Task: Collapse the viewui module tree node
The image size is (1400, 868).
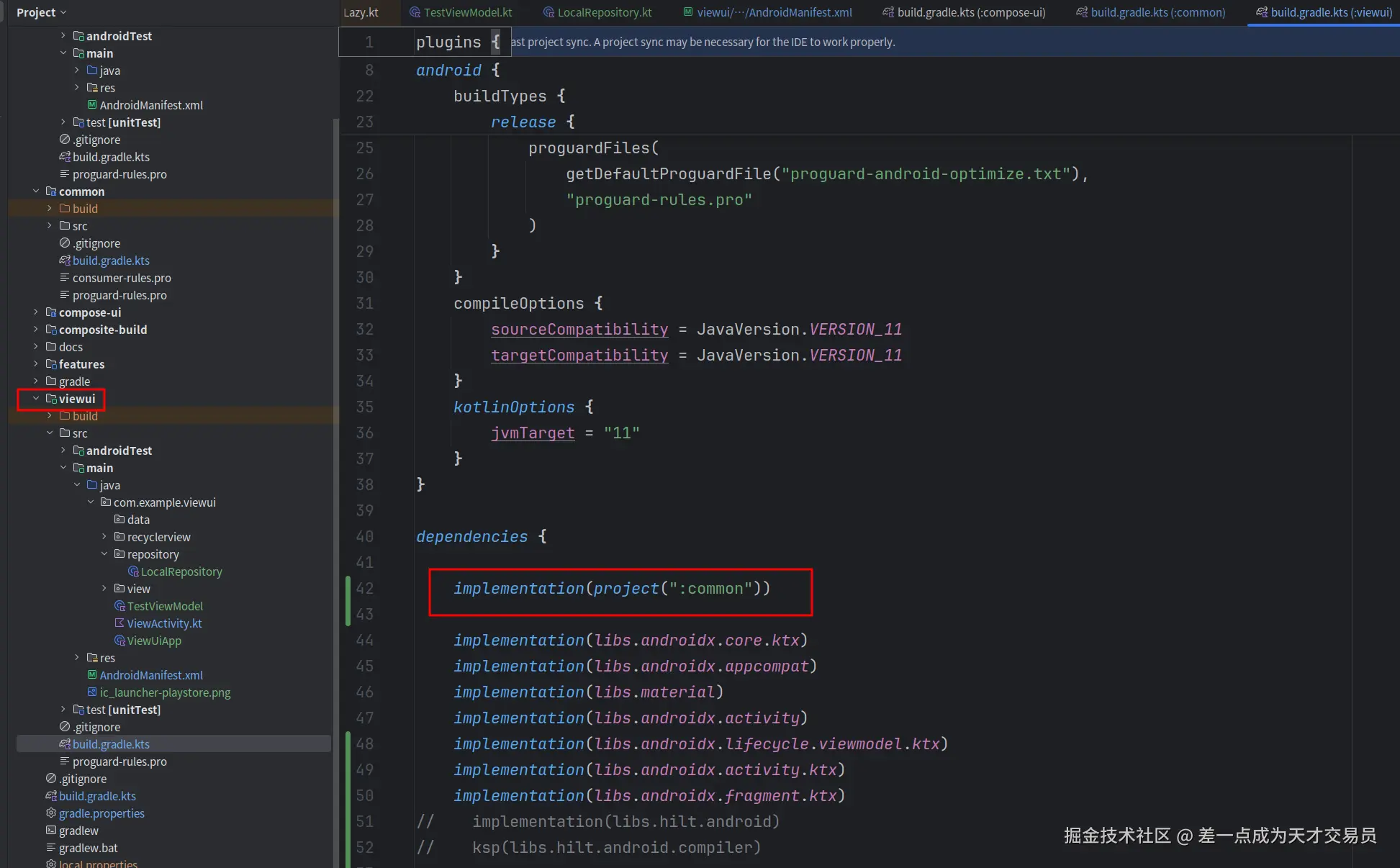Action: click(36, 399)
